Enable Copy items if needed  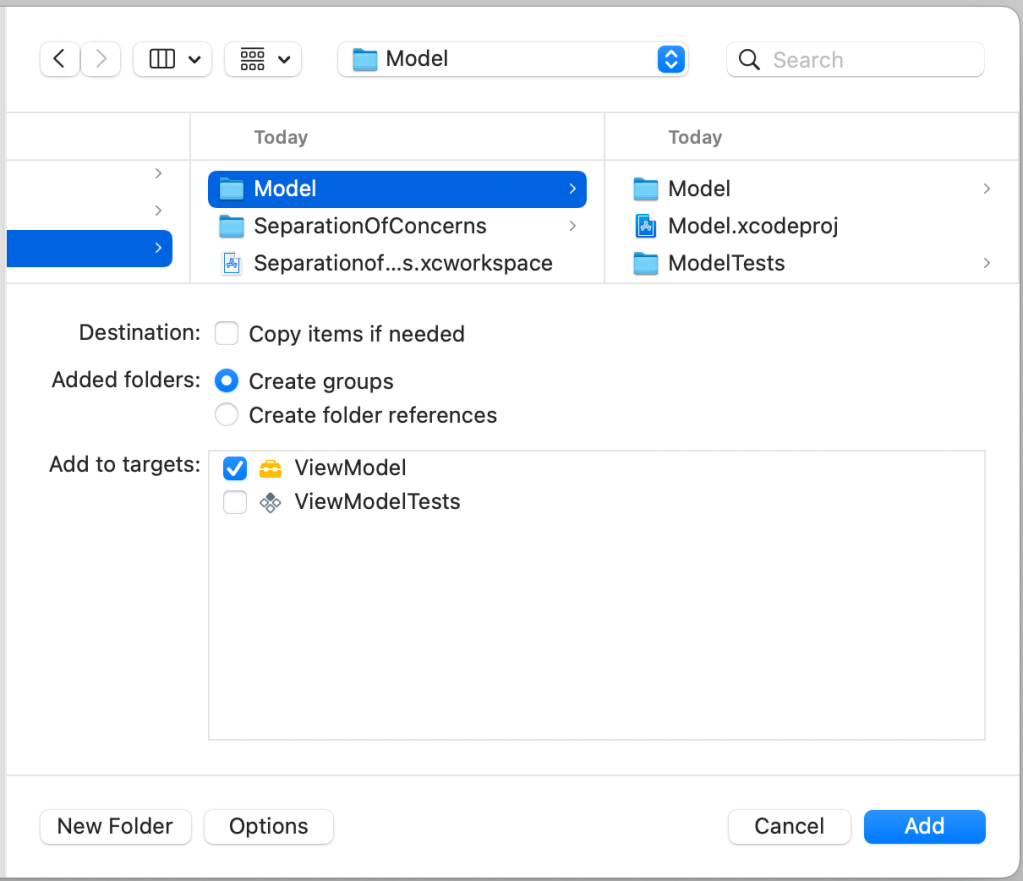[227, 333]
